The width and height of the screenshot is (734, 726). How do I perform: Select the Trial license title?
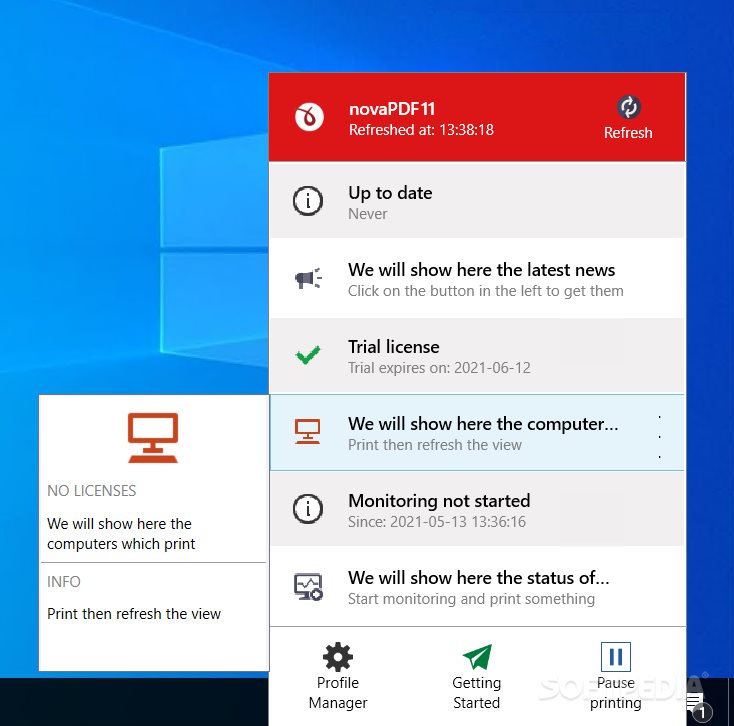tap(394, 347)
